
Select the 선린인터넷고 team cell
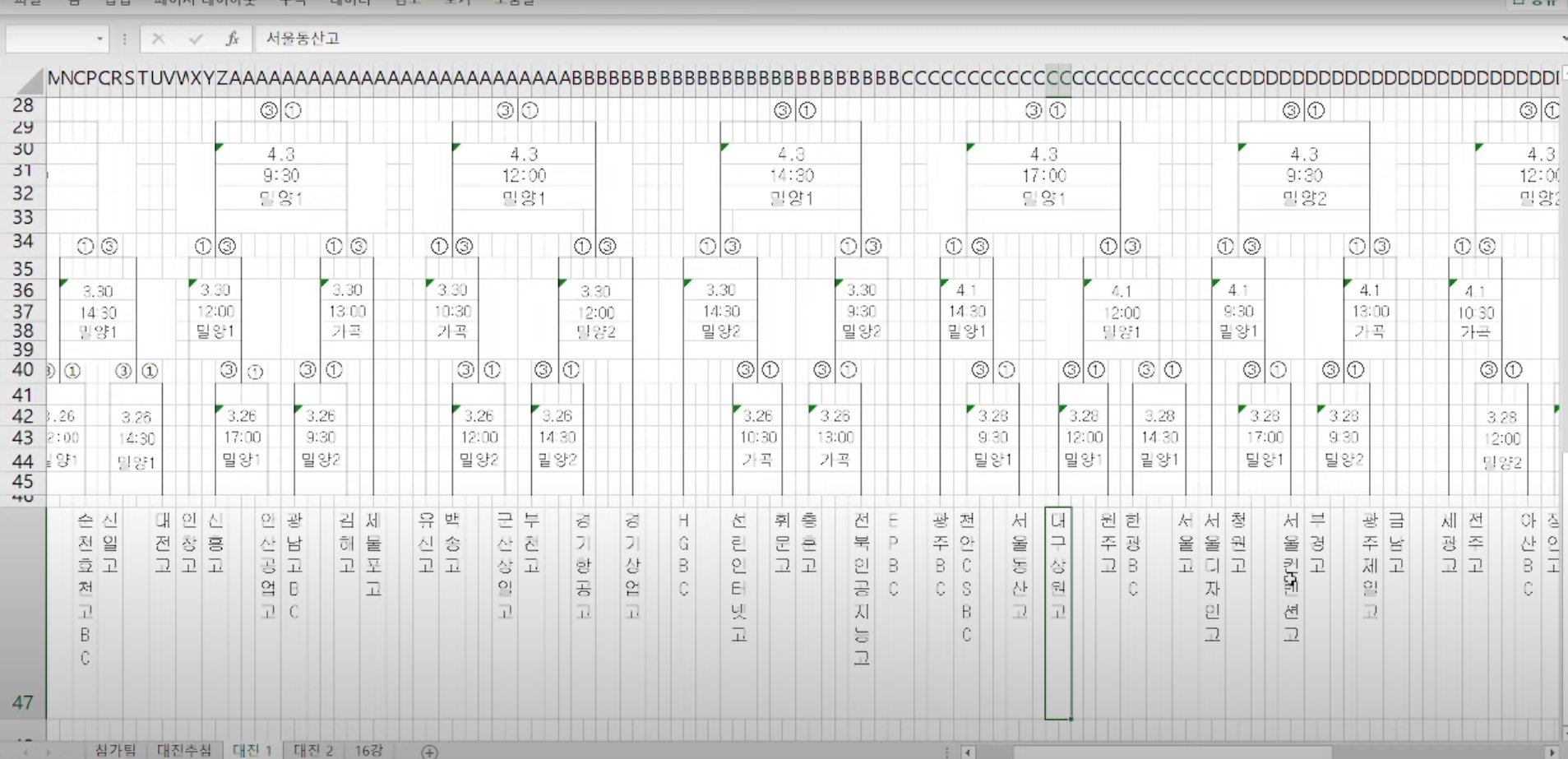click(739, 577)
